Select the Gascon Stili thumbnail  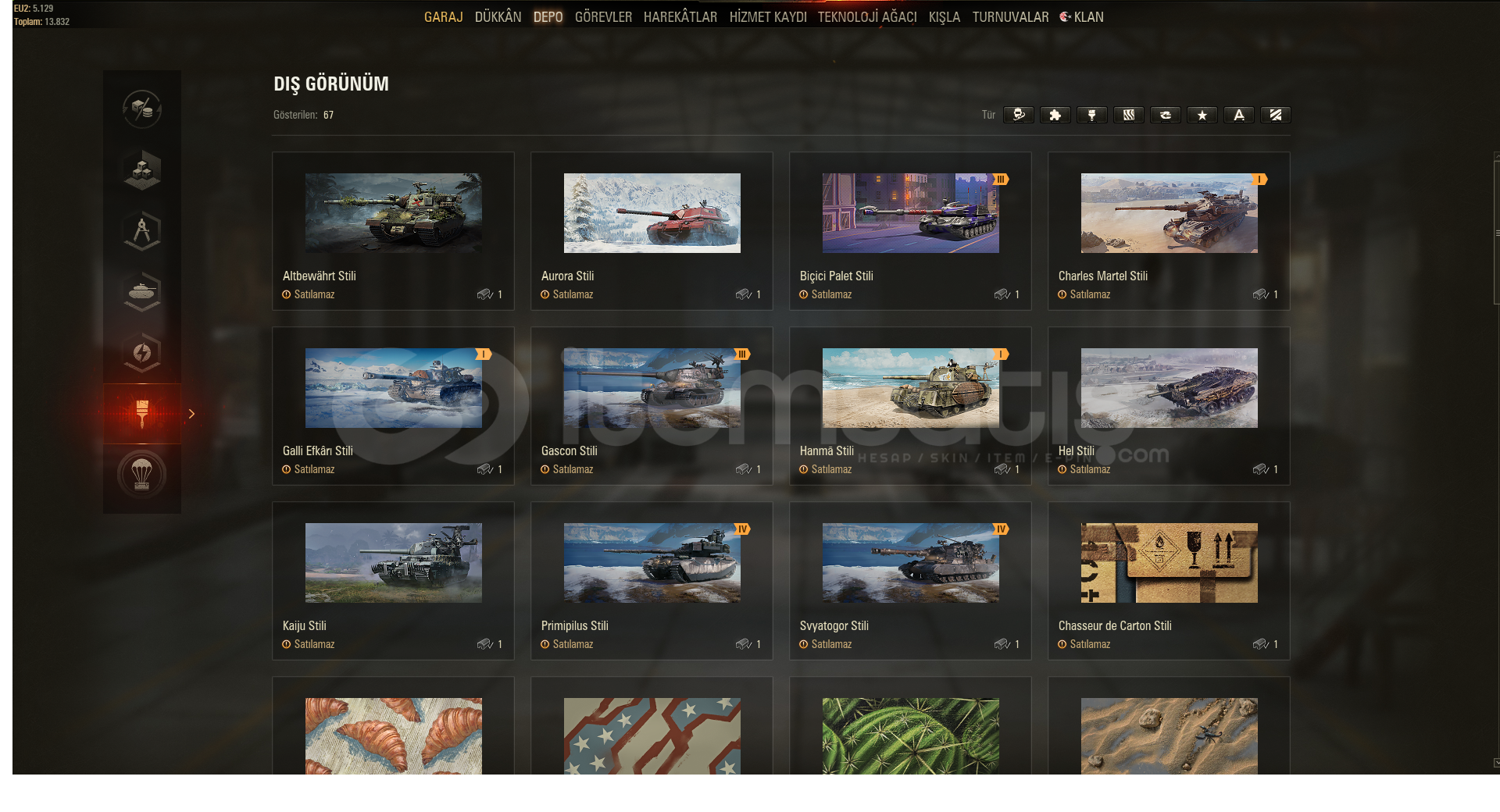(652, 388)
